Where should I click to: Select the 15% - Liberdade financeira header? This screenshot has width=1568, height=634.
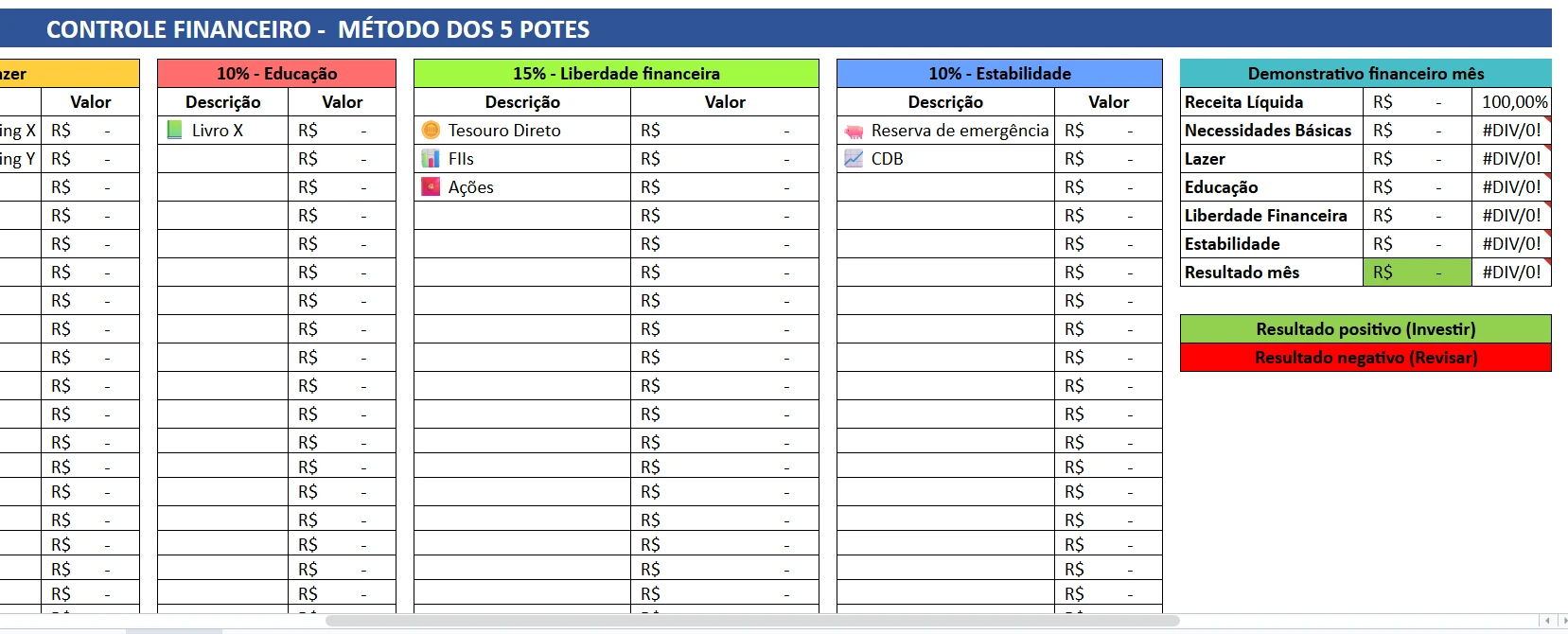(616, 74)
